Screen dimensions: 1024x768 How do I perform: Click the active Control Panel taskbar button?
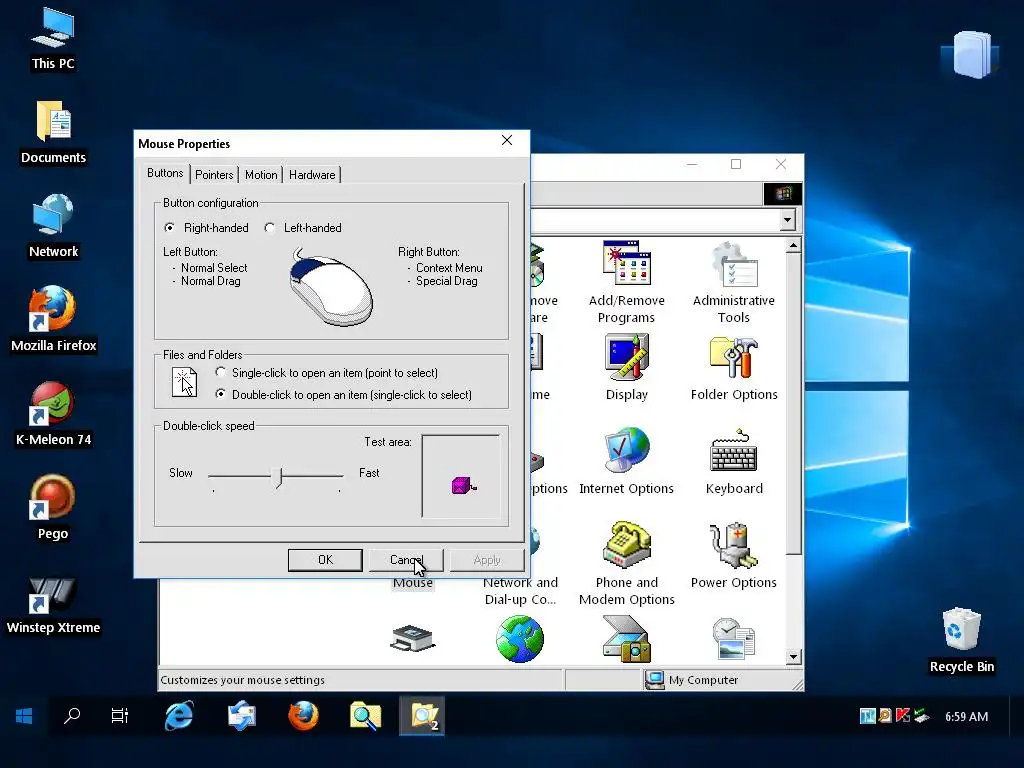[x=422, y=716]
